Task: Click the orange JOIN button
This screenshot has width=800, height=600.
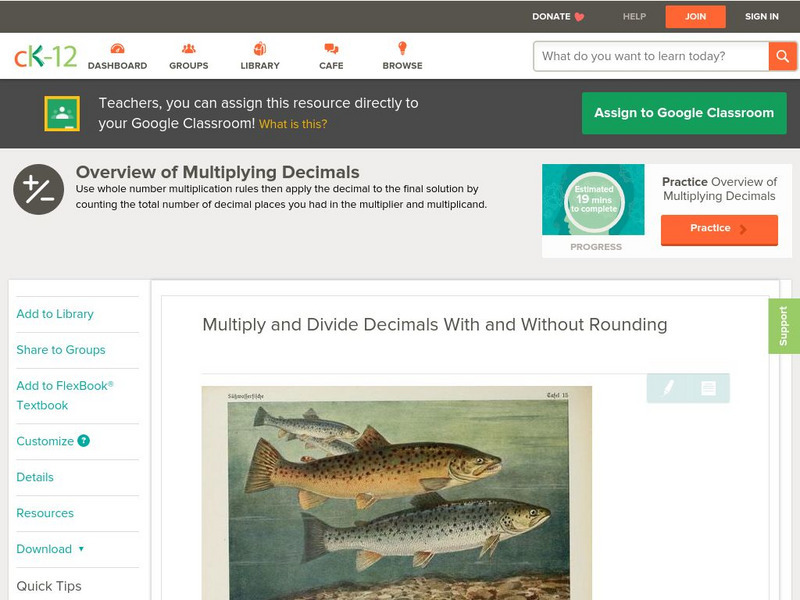Action: pos(695,16)
